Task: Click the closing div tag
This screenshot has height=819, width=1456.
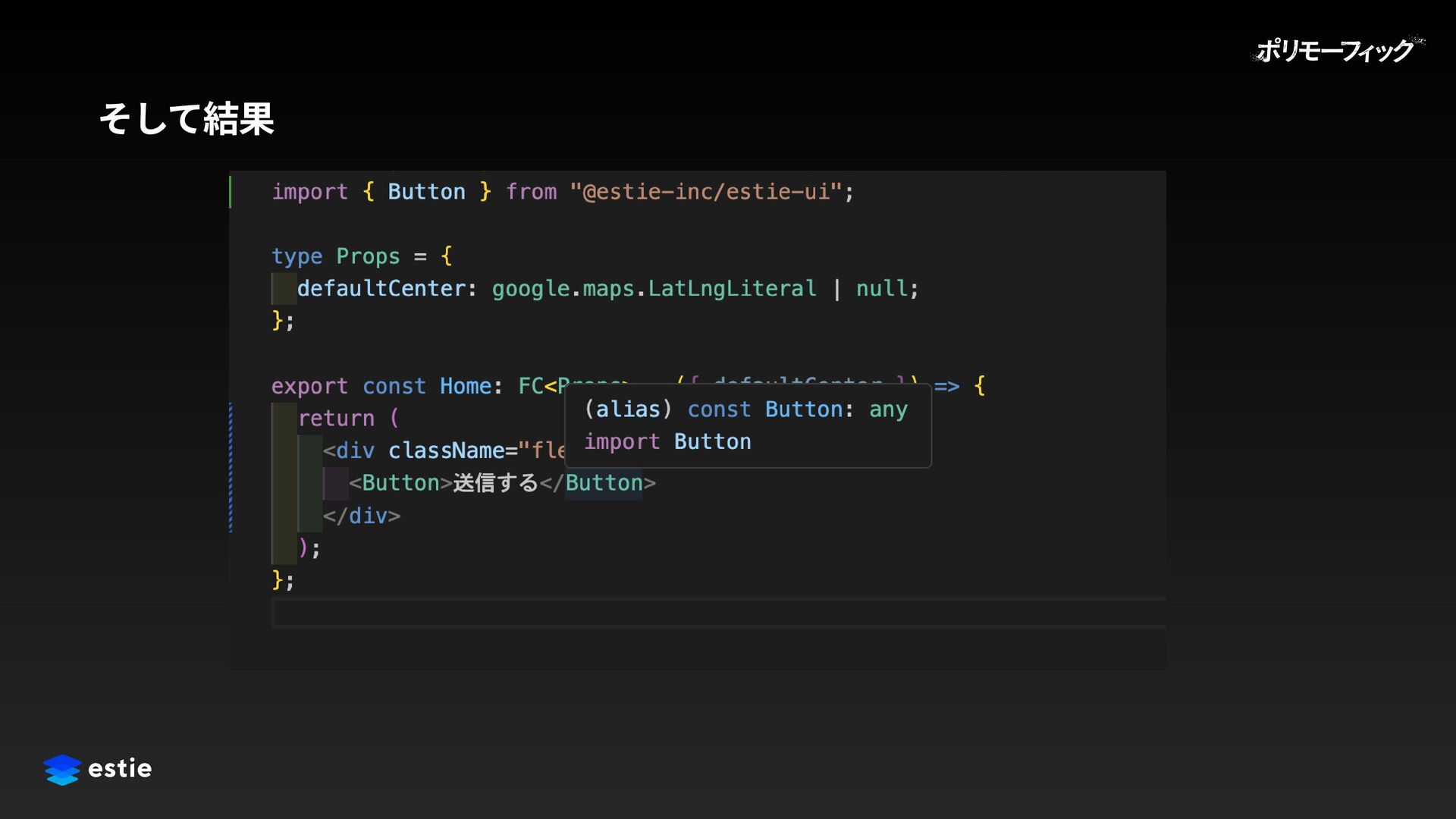Action: coord(362,516)
